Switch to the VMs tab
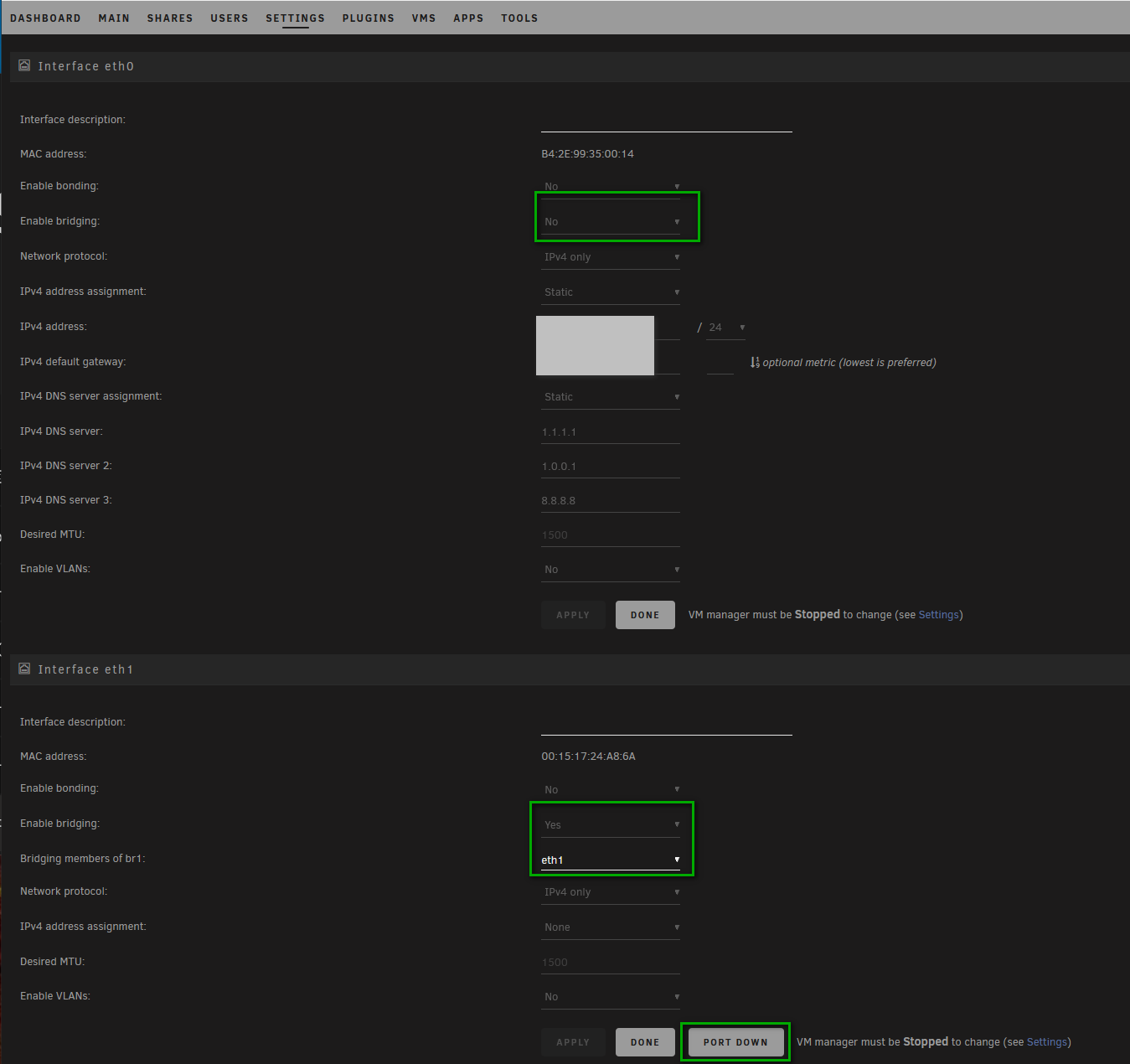 [x=424, y=18]
